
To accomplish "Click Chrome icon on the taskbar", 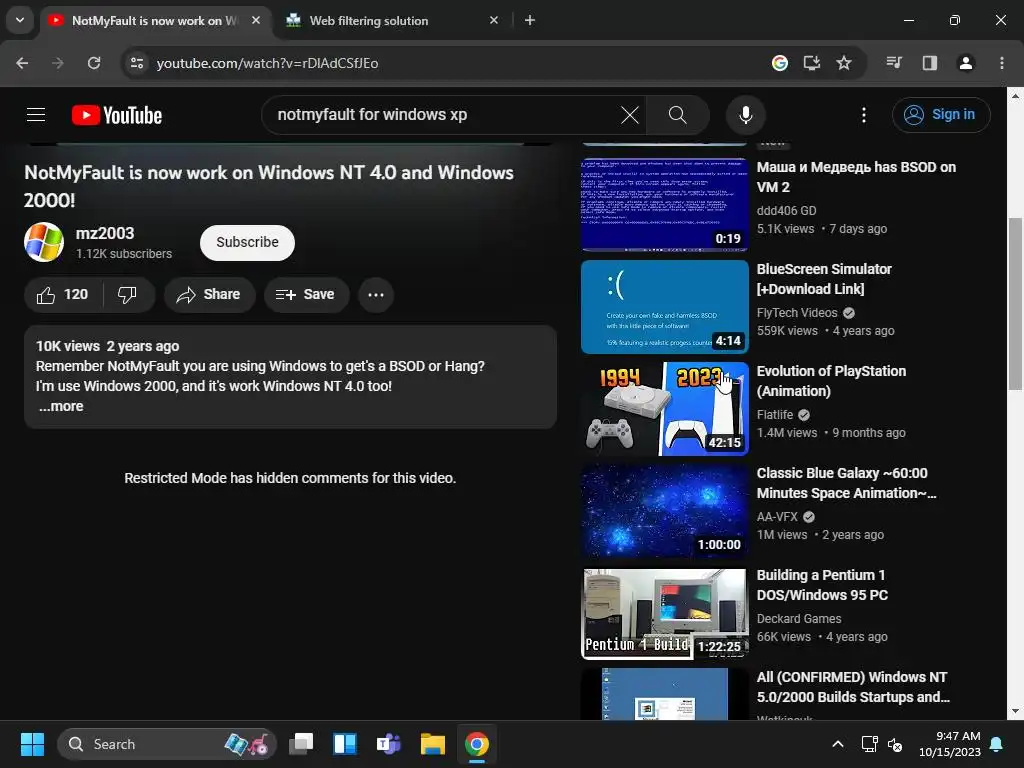I will pos(476,744).
